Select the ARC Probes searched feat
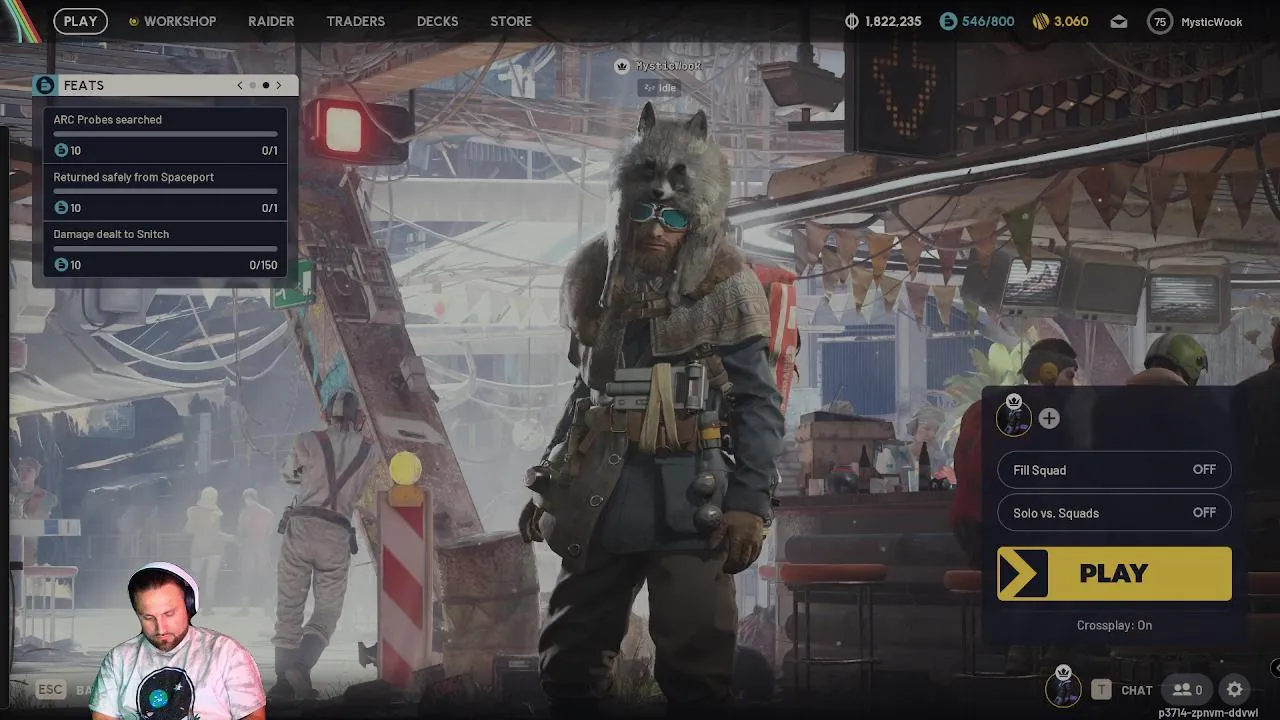 coord(165,135)
